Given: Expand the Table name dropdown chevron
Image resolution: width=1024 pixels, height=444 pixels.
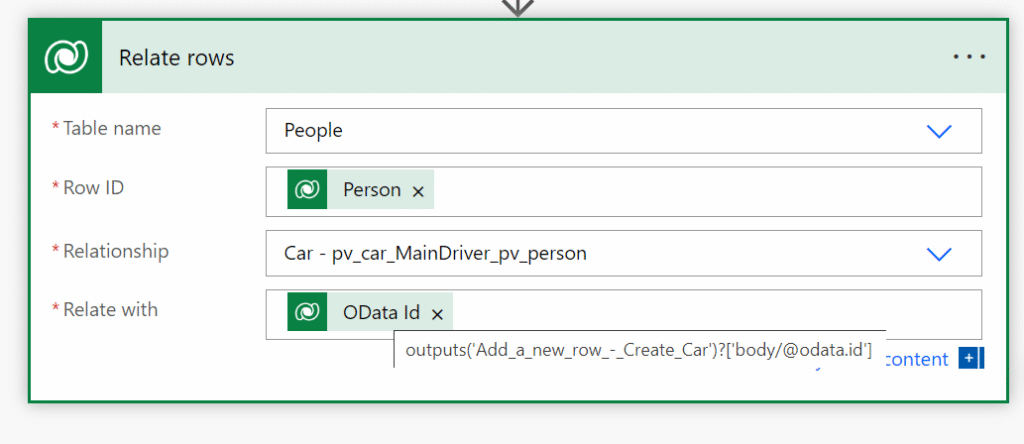Looking at the screenshot, I should [939, 131].
